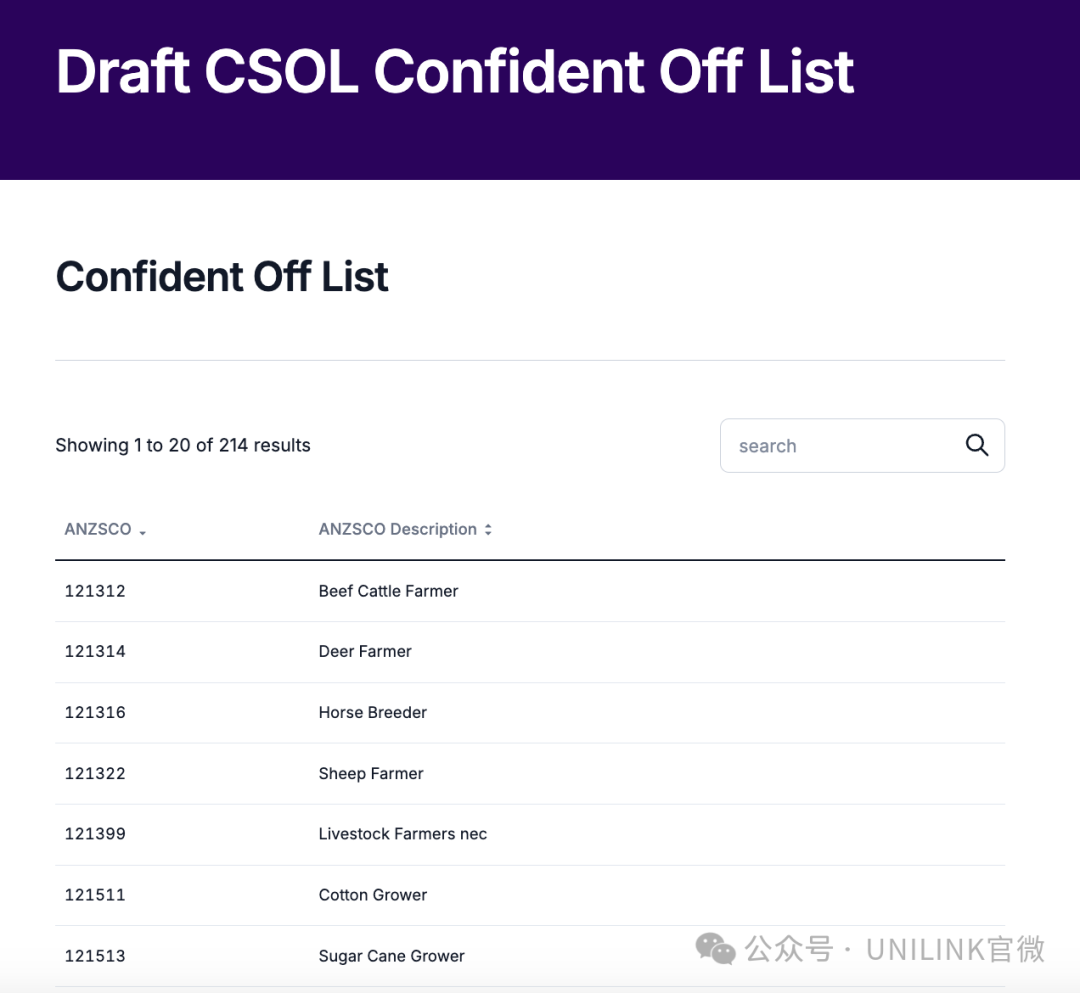The width and height of the screenshot is (1080, 993).
Task: Click ANZSCO code 121399
Action: 95,834
